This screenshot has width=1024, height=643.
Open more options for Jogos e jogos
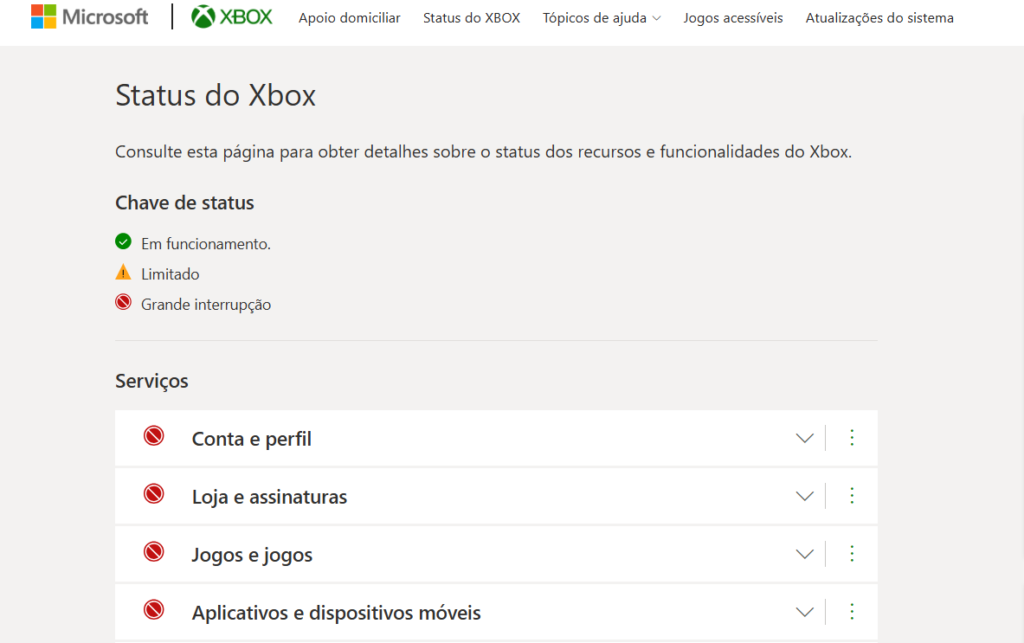point(852,554)
